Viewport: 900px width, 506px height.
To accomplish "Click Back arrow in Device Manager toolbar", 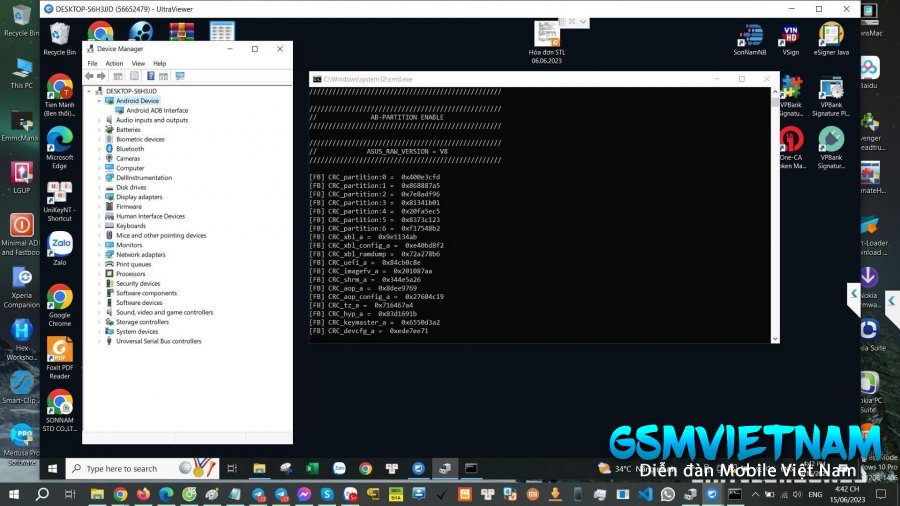I will point(89,76).
